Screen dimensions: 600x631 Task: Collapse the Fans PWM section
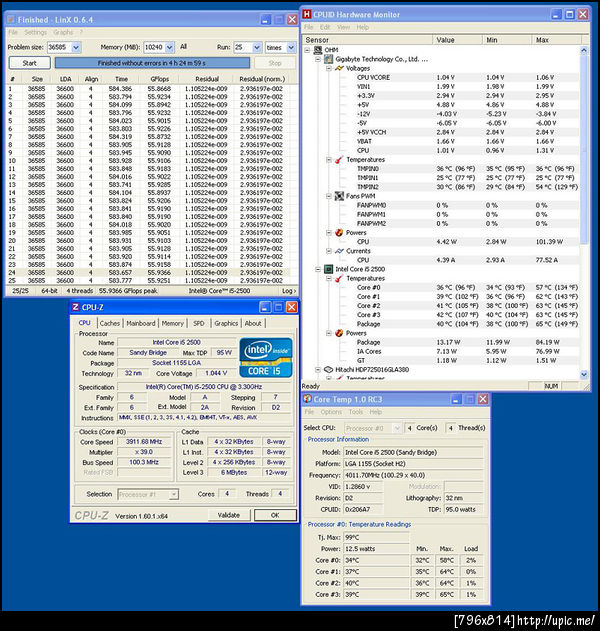[x=329, y=196]
